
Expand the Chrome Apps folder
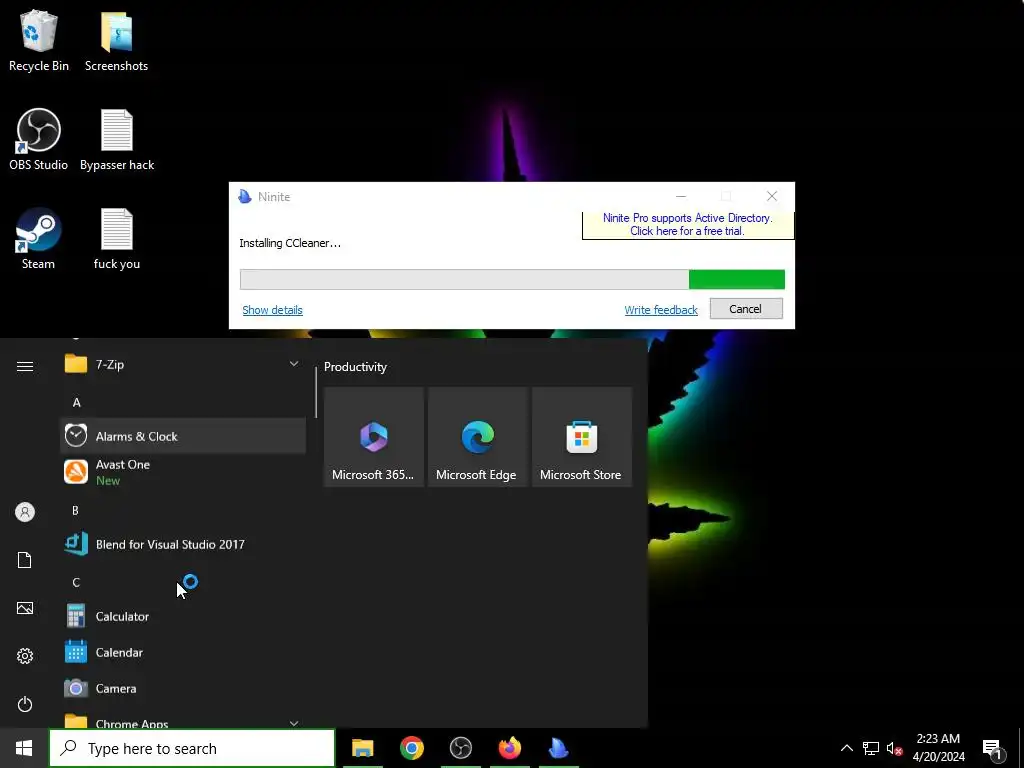[183, 723]
